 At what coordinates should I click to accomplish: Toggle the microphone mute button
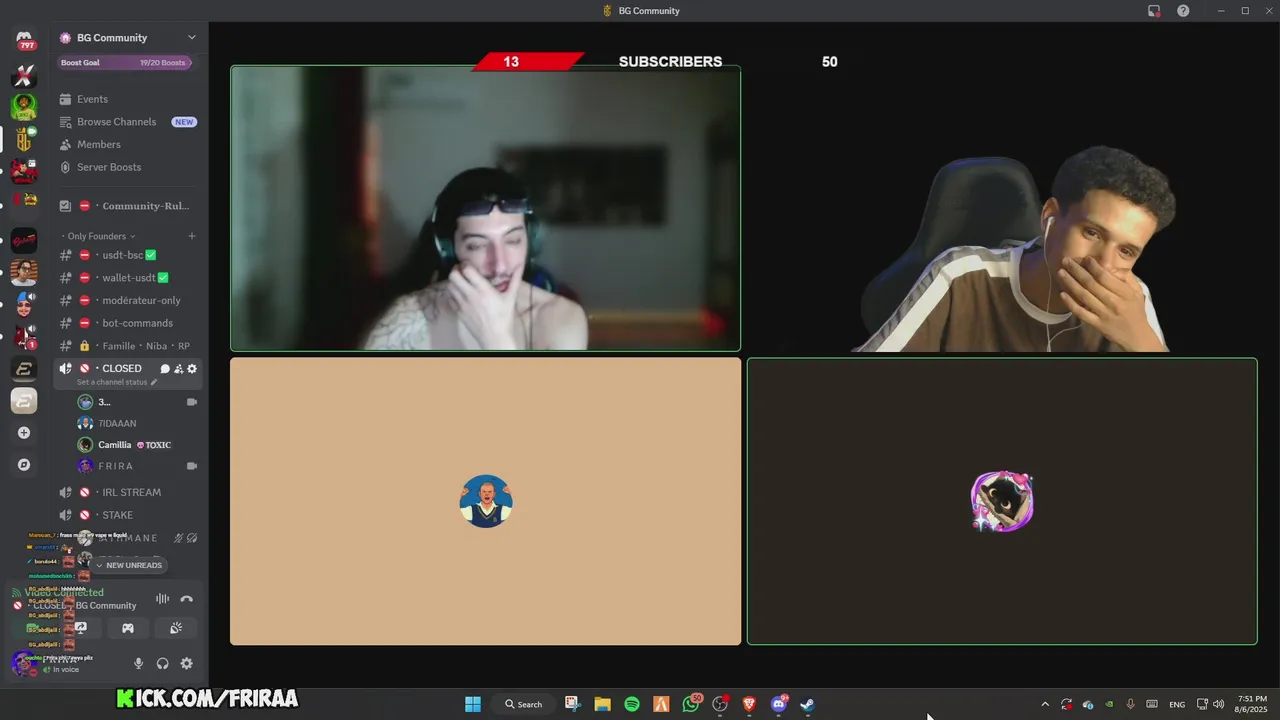[138, 663]
